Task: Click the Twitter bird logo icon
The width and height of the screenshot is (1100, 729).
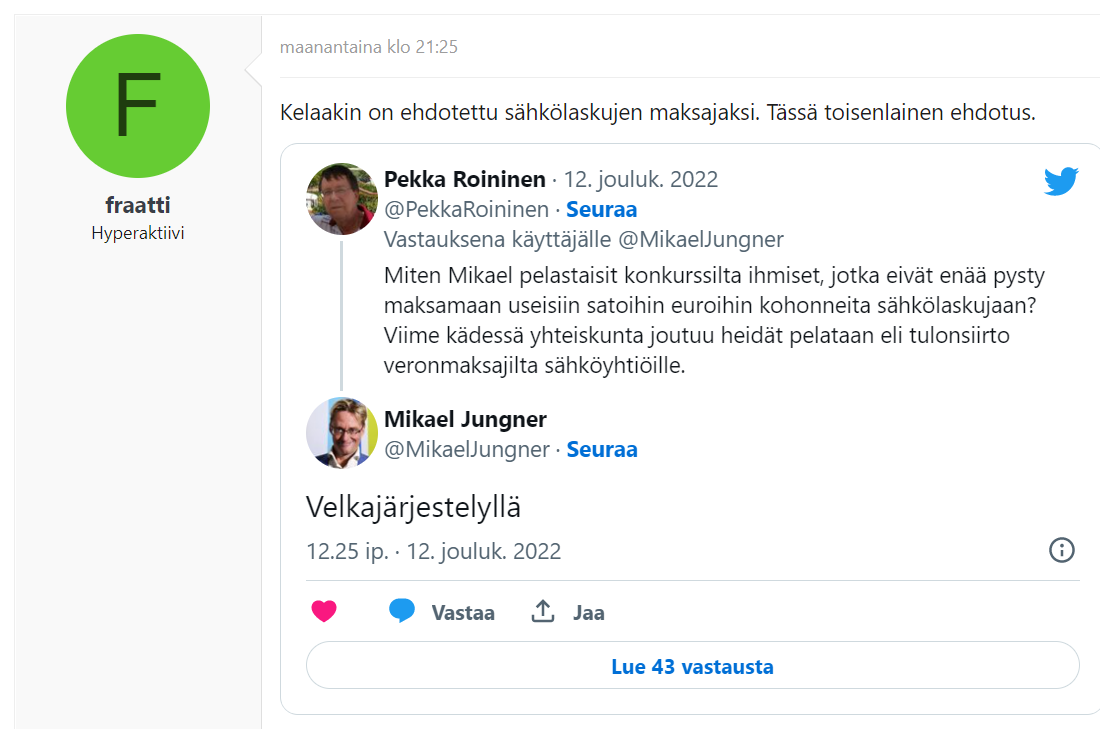Action: click(x=1061, y=181)
